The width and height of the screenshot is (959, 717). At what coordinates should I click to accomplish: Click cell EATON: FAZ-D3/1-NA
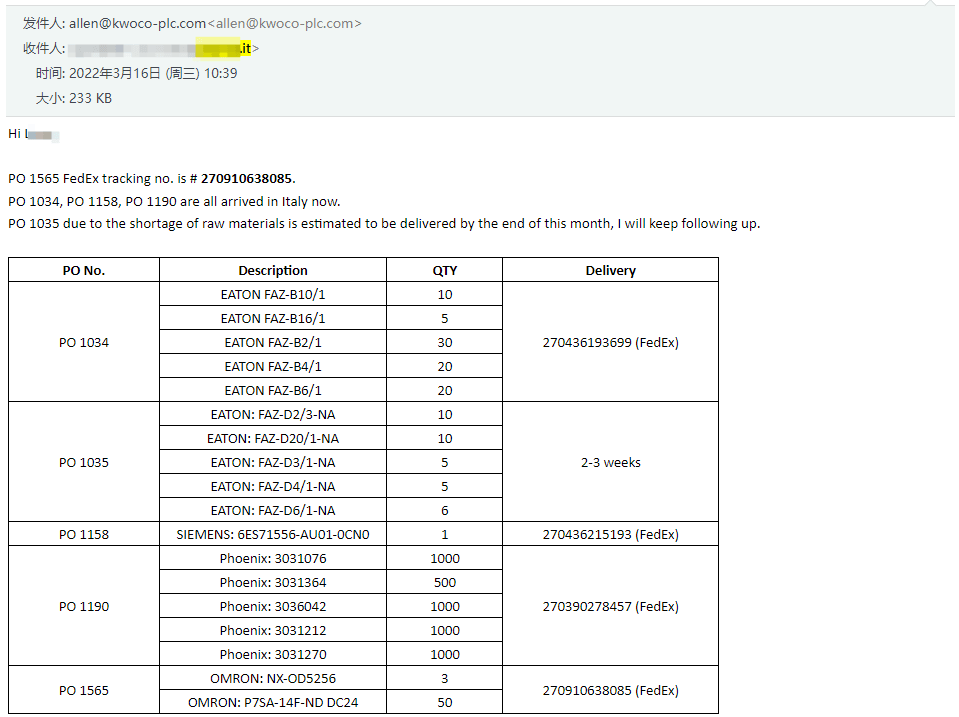tap(273, 463)
